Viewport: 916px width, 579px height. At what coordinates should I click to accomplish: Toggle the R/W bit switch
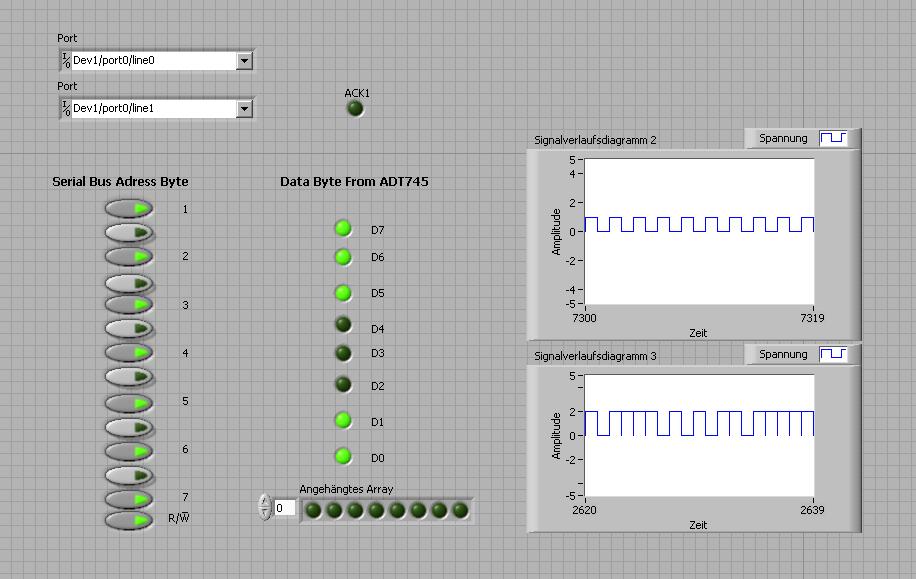click(x=129, y=520)
